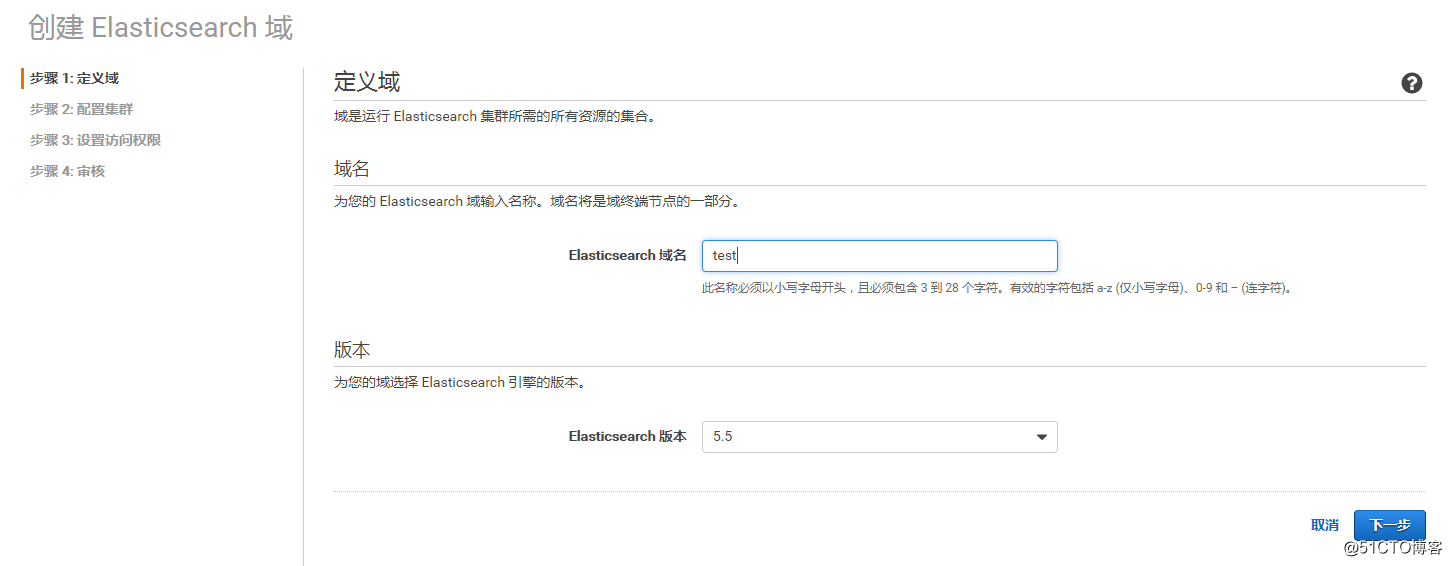Image resolution: width=1452 pixels, height=566 pixels.
Task: Select 步骤 1: 定义域 in sidebar
Action: pos(74,78)
